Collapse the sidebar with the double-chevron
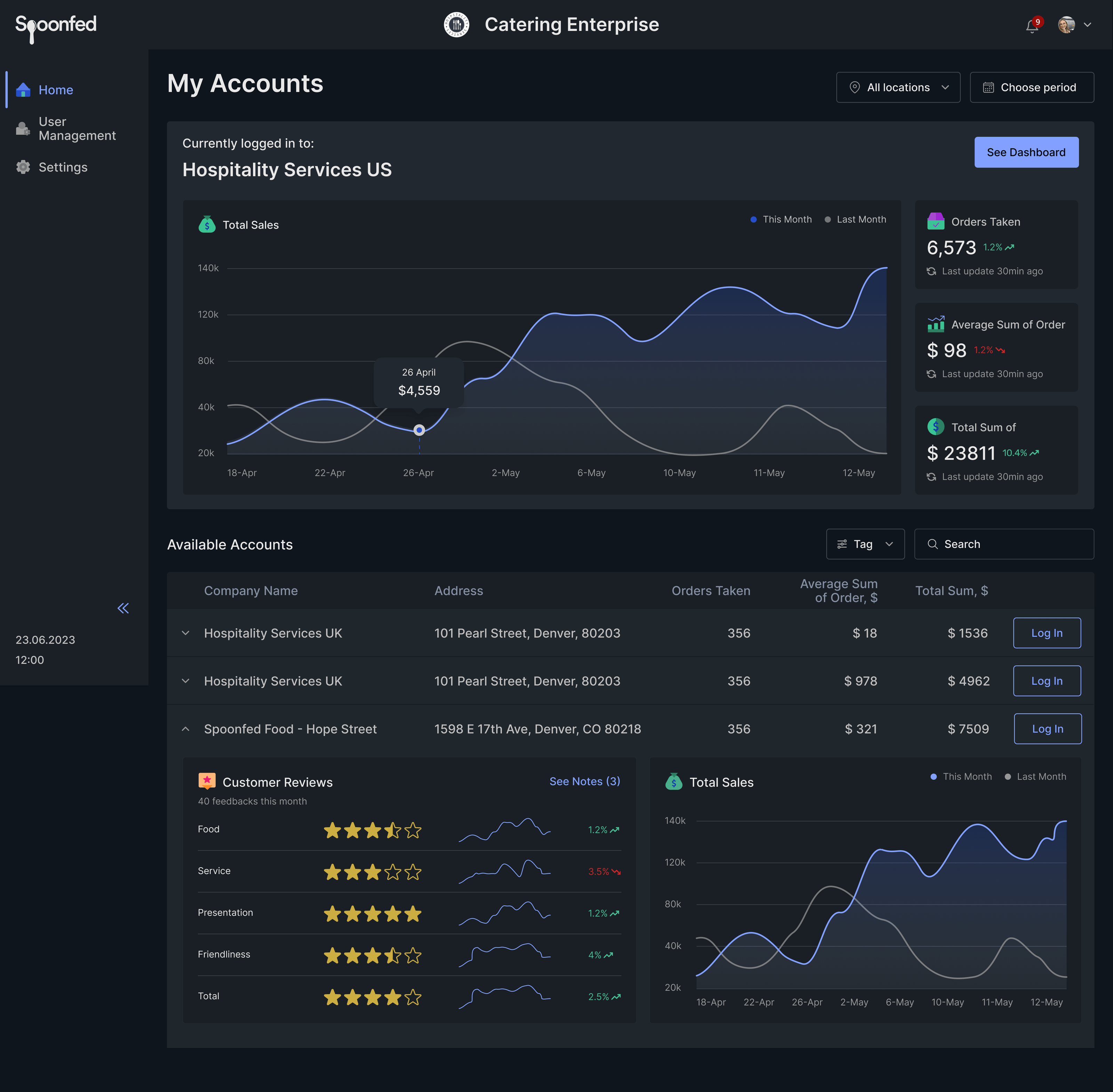 click(x=123, y=608)
